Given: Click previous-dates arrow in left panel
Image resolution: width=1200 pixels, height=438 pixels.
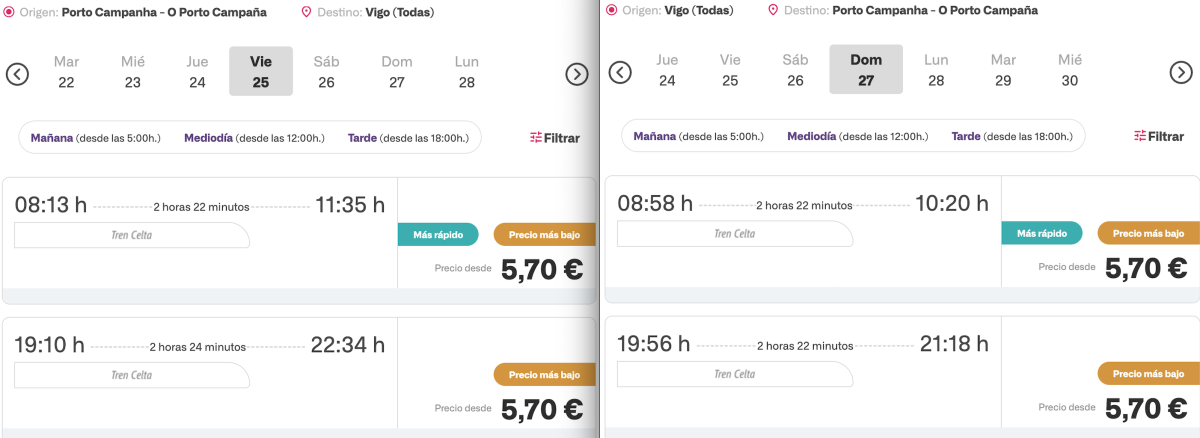Looking at the screenshot, I should [x=17, y=73].
